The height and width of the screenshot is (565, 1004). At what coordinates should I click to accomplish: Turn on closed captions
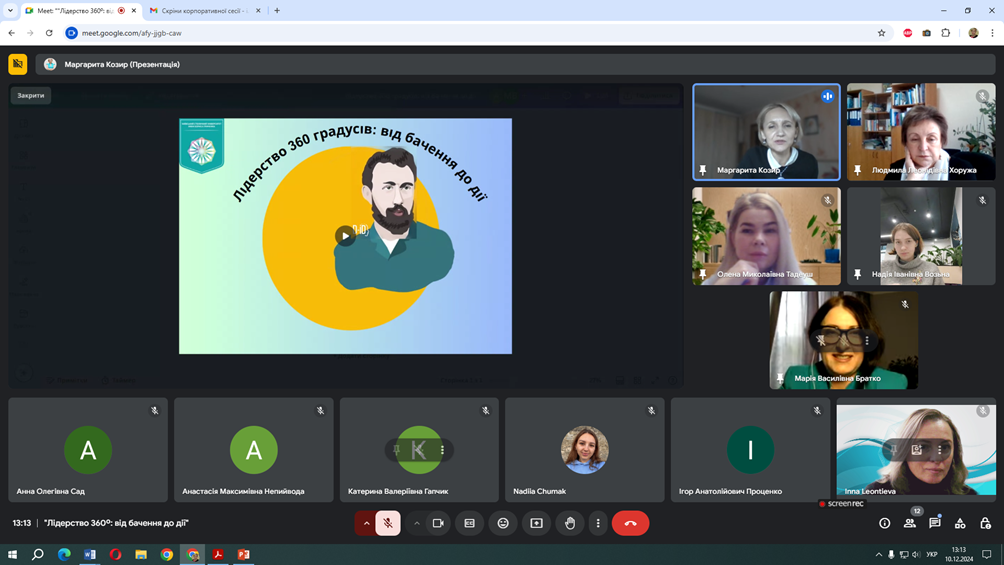[470, 523]
